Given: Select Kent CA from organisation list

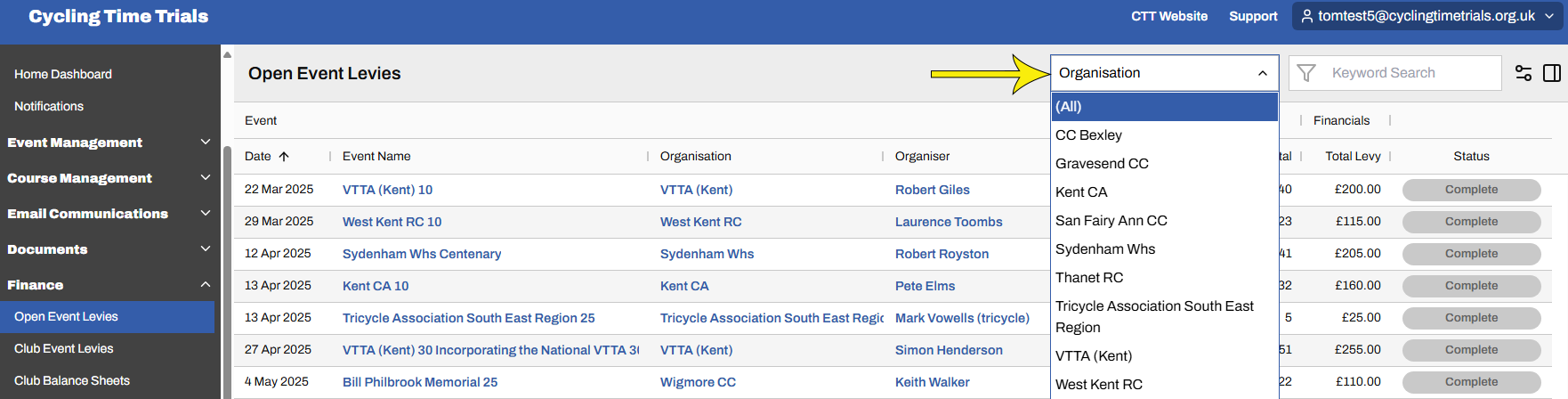Looking at the screenshot, I should point(1081,192).
